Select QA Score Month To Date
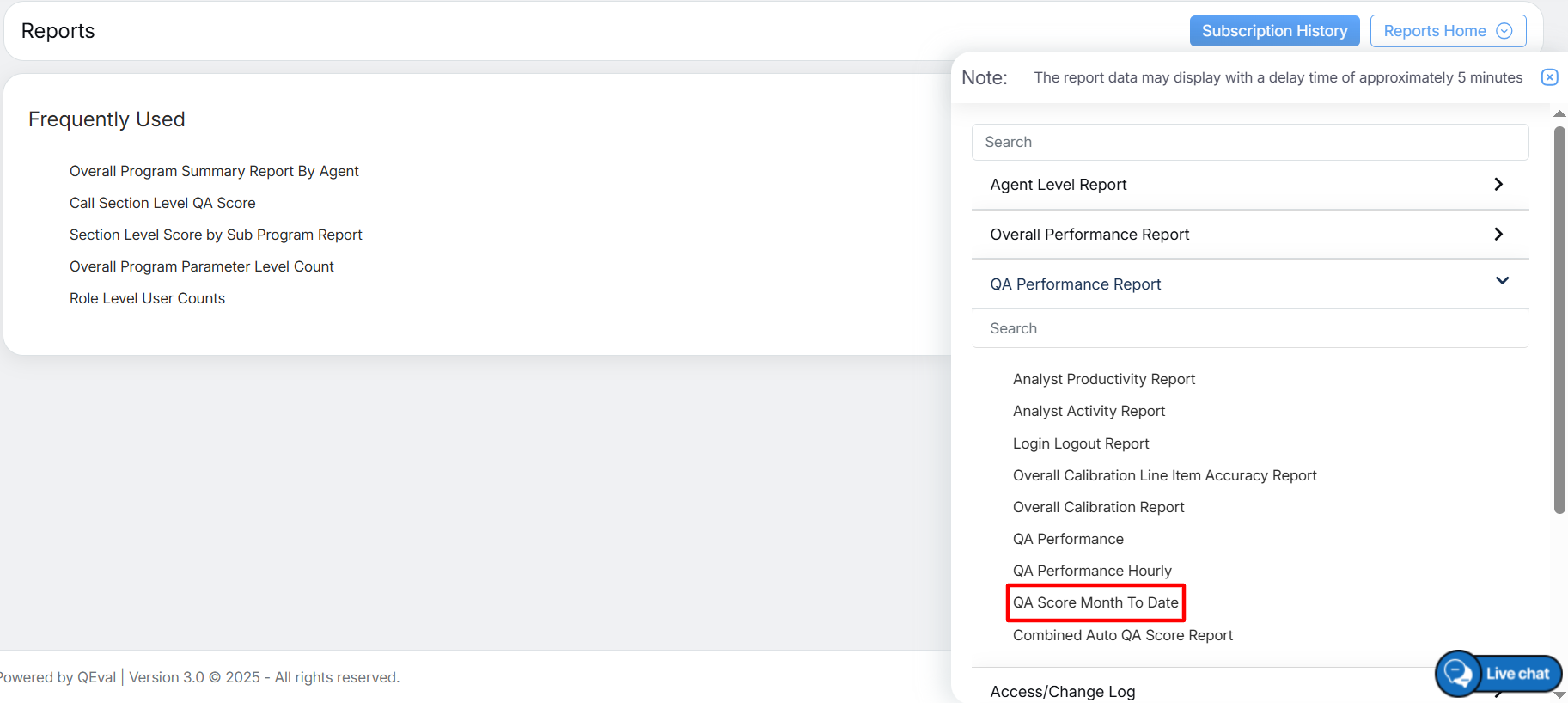The image size is (1568, 703). [1095, 602]
